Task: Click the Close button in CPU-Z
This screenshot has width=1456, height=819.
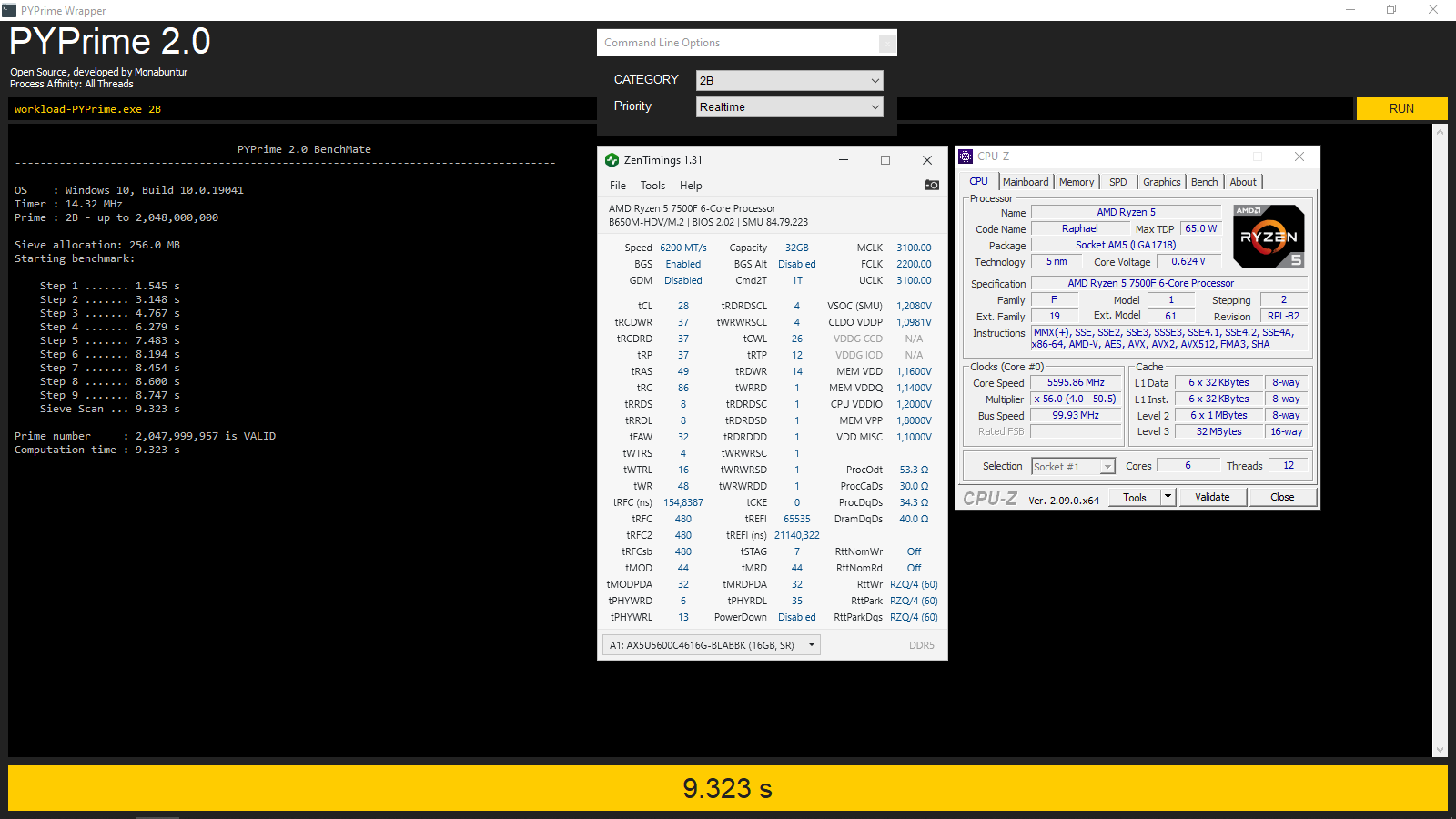Action: pyautogui.click(x=1282, y=497)
